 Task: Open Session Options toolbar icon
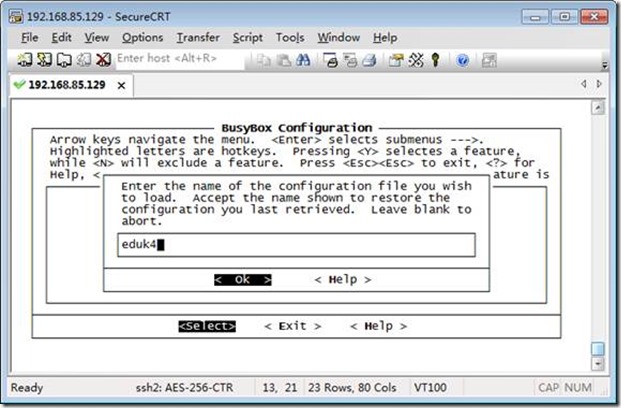pyautogui.click(x=396, y=60)
